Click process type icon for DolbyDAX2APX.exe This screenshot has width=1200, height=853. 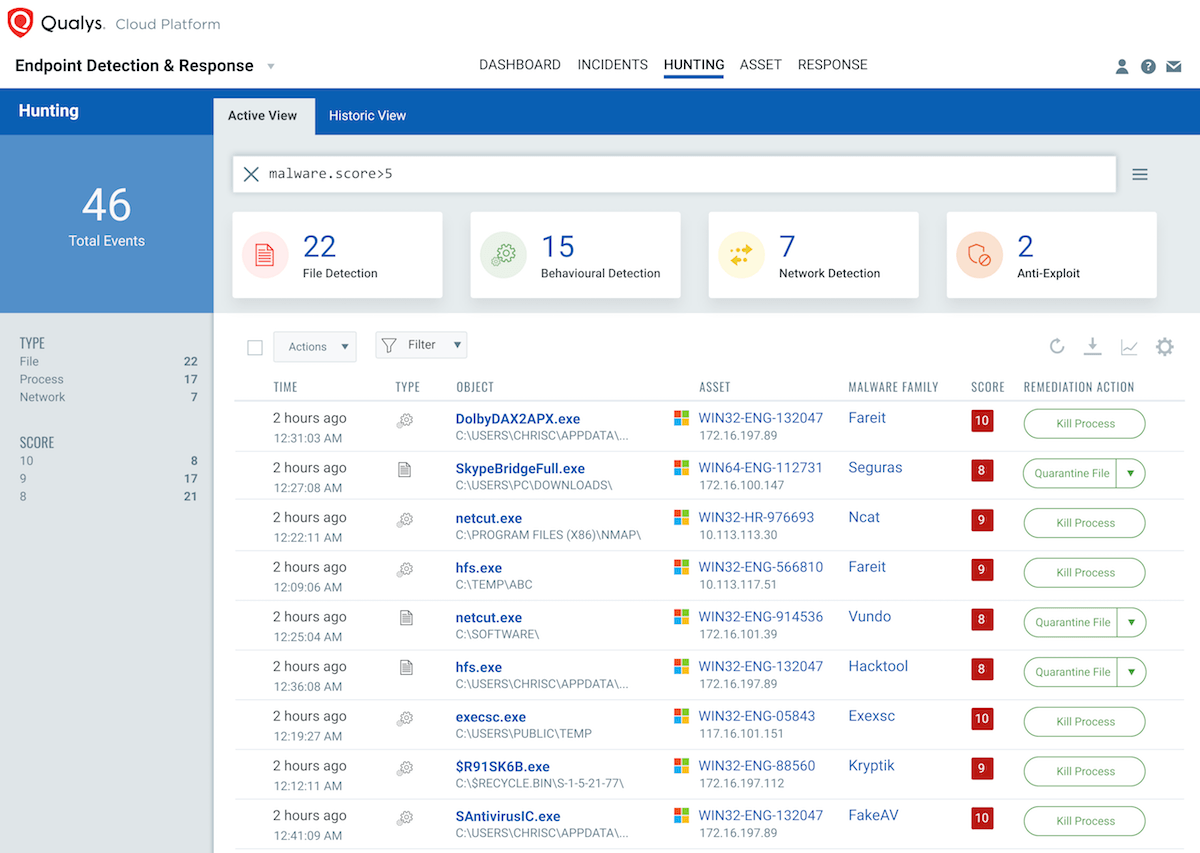[405, 421]
